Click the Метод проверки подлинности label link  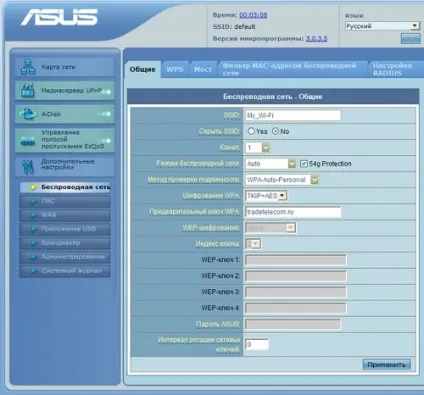tap(194, 179)
